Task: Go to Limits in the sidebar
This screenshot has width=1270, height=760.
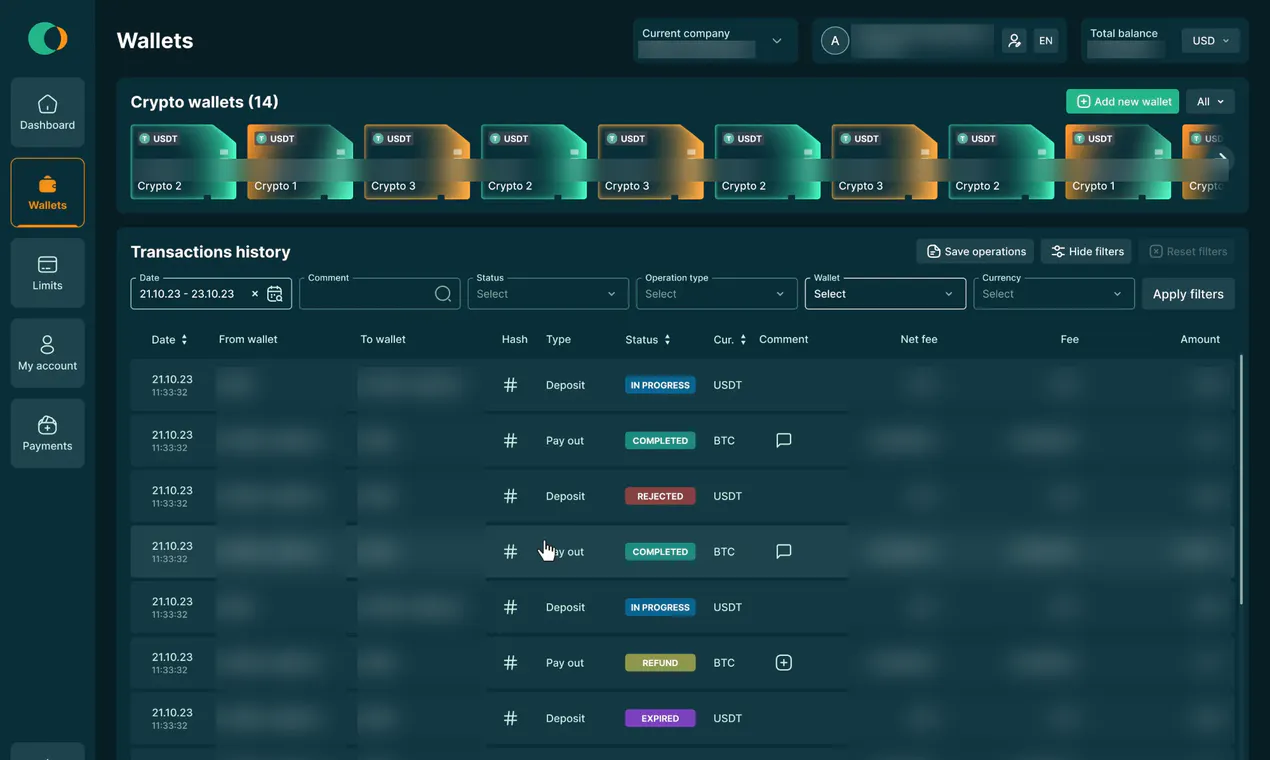Action: 47,272
